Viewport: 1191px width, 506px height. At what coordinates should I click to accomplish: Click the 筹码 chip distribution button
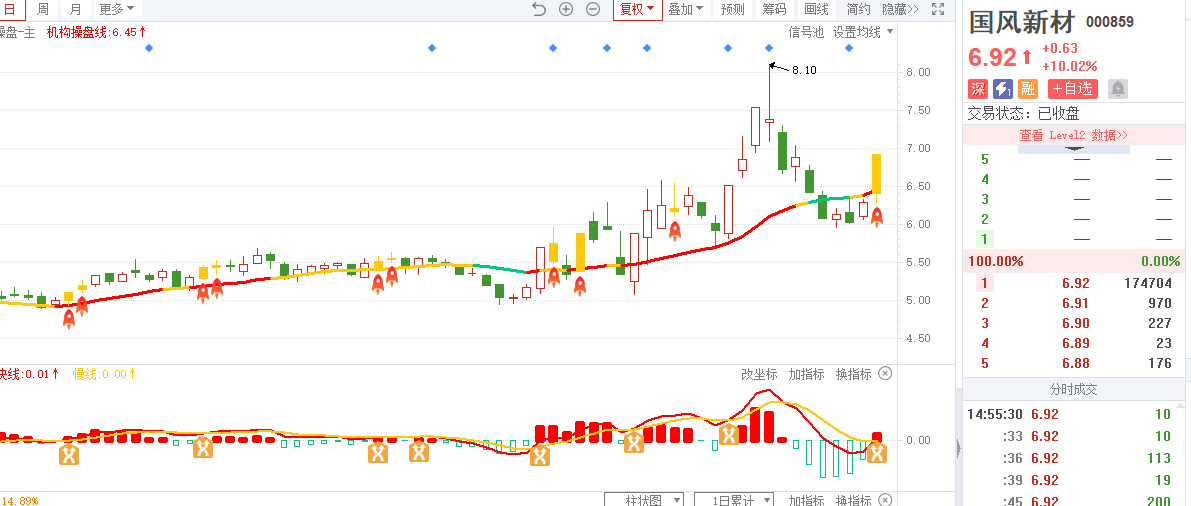pyautogui.click(x=774, y=9)
